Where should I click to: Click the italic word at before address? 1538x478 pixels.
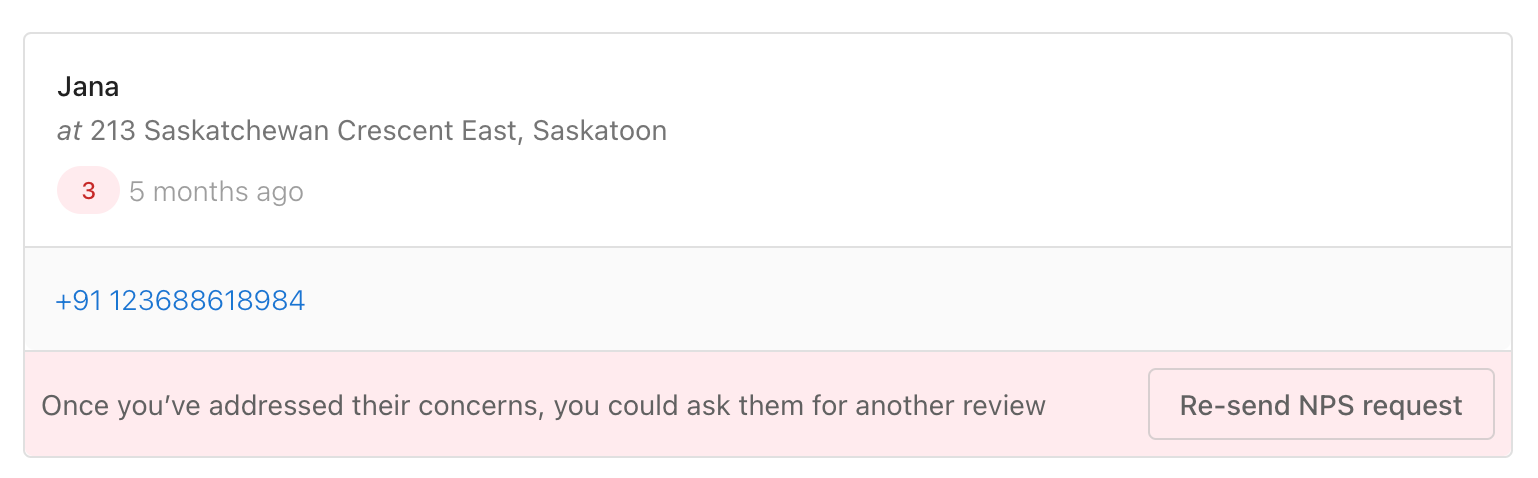[x=69, y=131]
